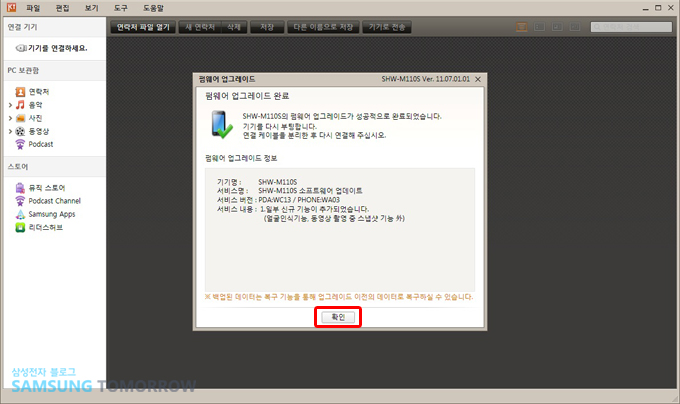Click the 기기명 SHW-M110S line
Screen dimensions: 680x404
tap(257, 182)
